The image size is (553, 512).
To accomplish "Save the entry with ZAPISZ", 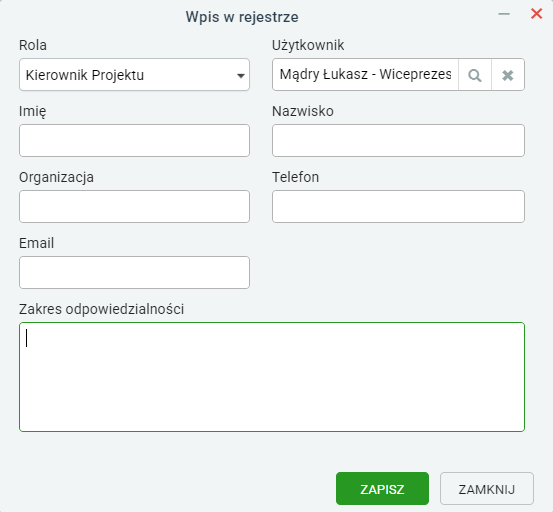I will (382, 489).
